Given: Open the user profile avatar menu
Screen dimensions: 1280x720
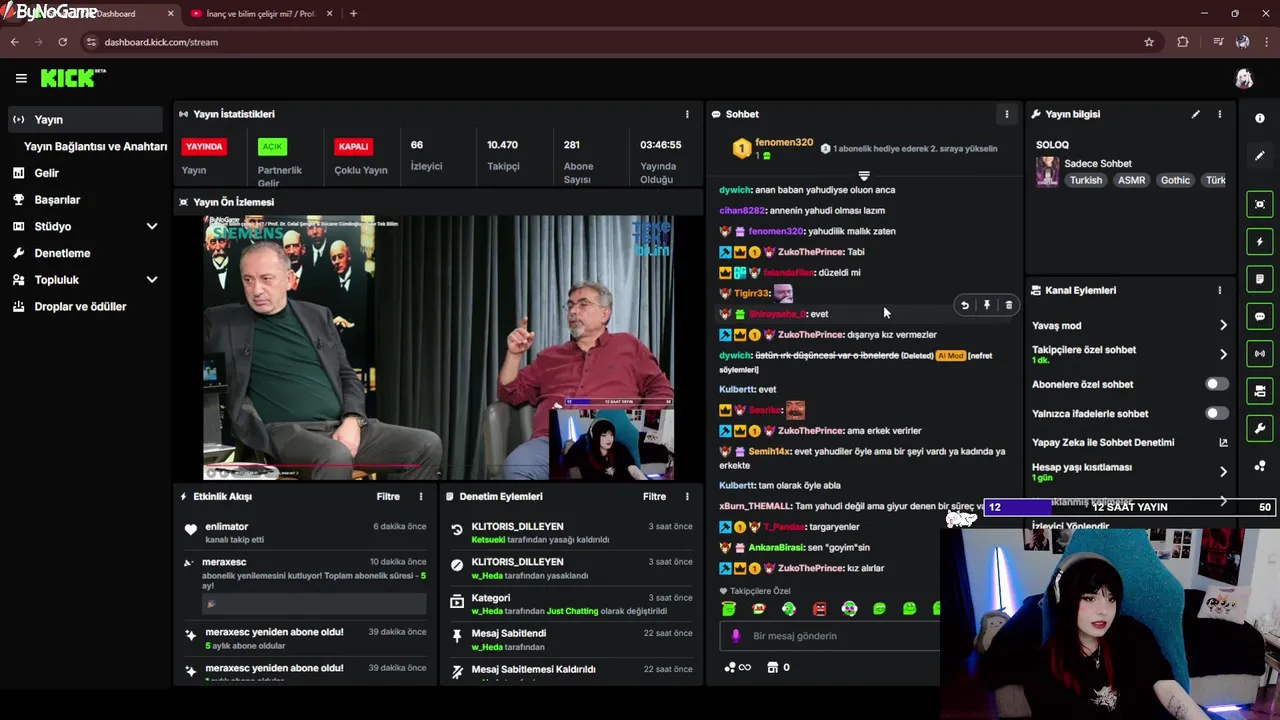Looking at the screenshot, I should pyautogui.click(x=1244, y=79).
